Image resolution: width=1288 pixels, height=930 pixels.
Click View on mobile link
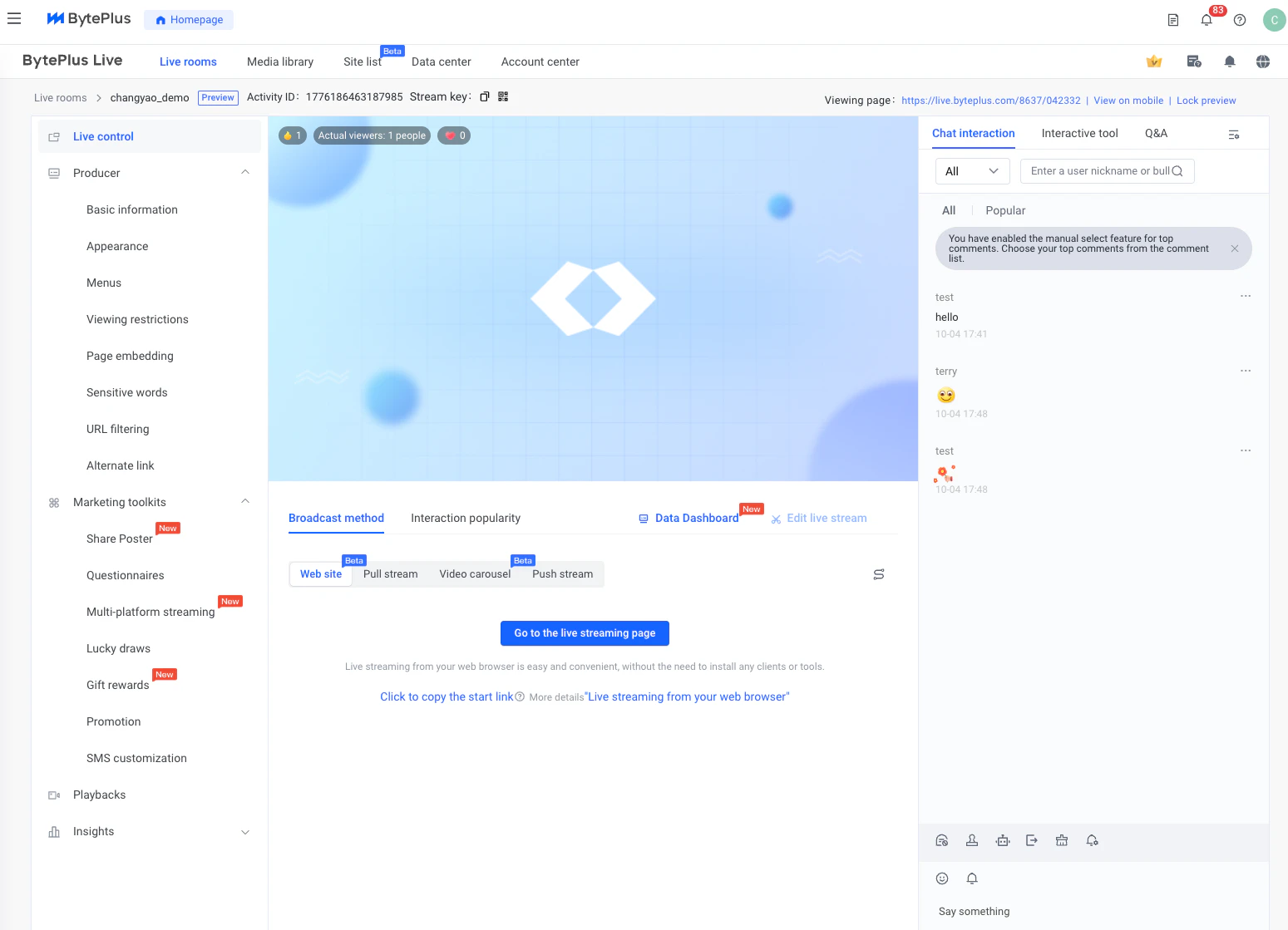click(x=1128, y=101)
